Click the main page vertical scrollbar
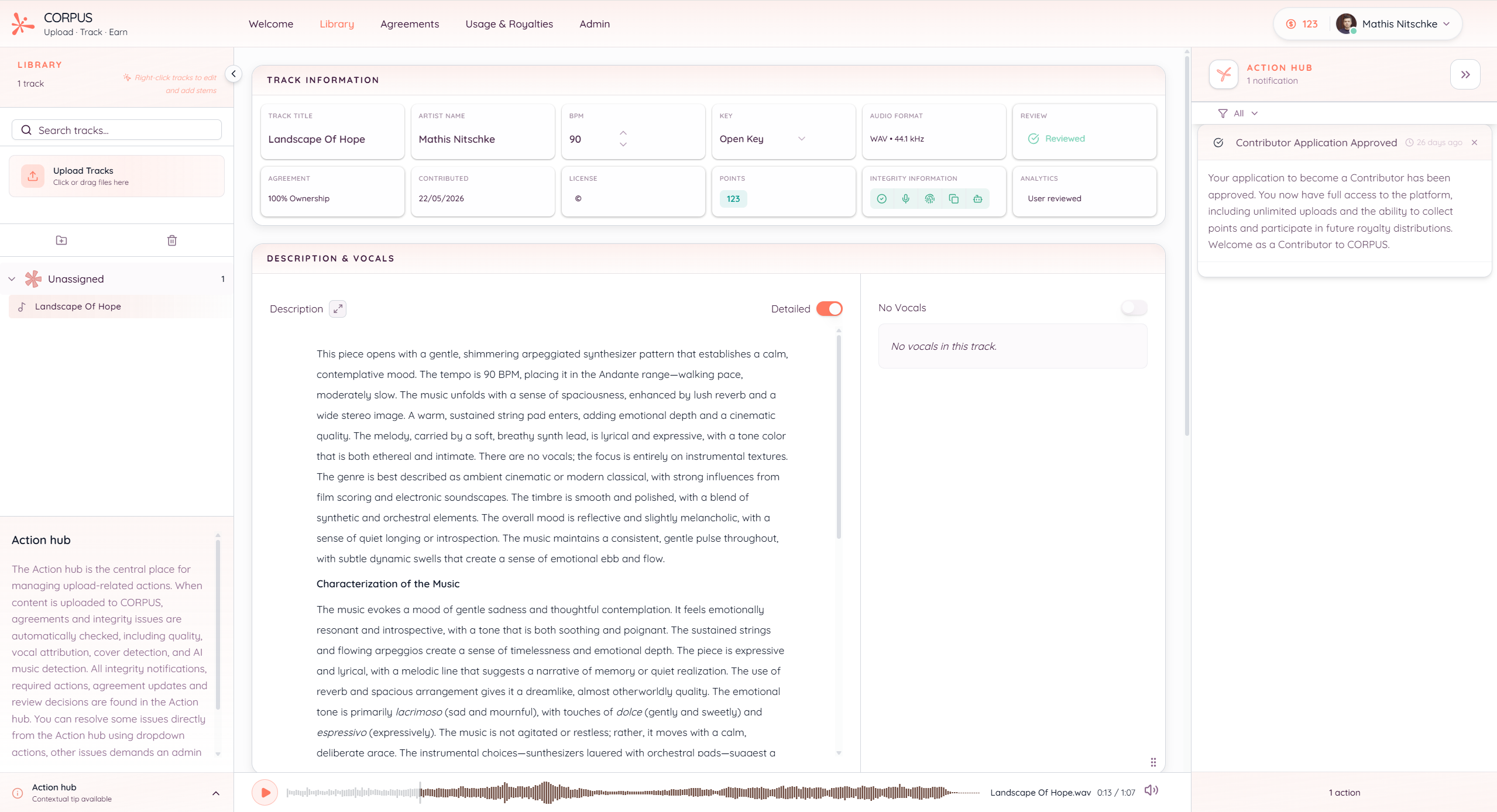The image size is (1497, 812). tap(1187, 246)
